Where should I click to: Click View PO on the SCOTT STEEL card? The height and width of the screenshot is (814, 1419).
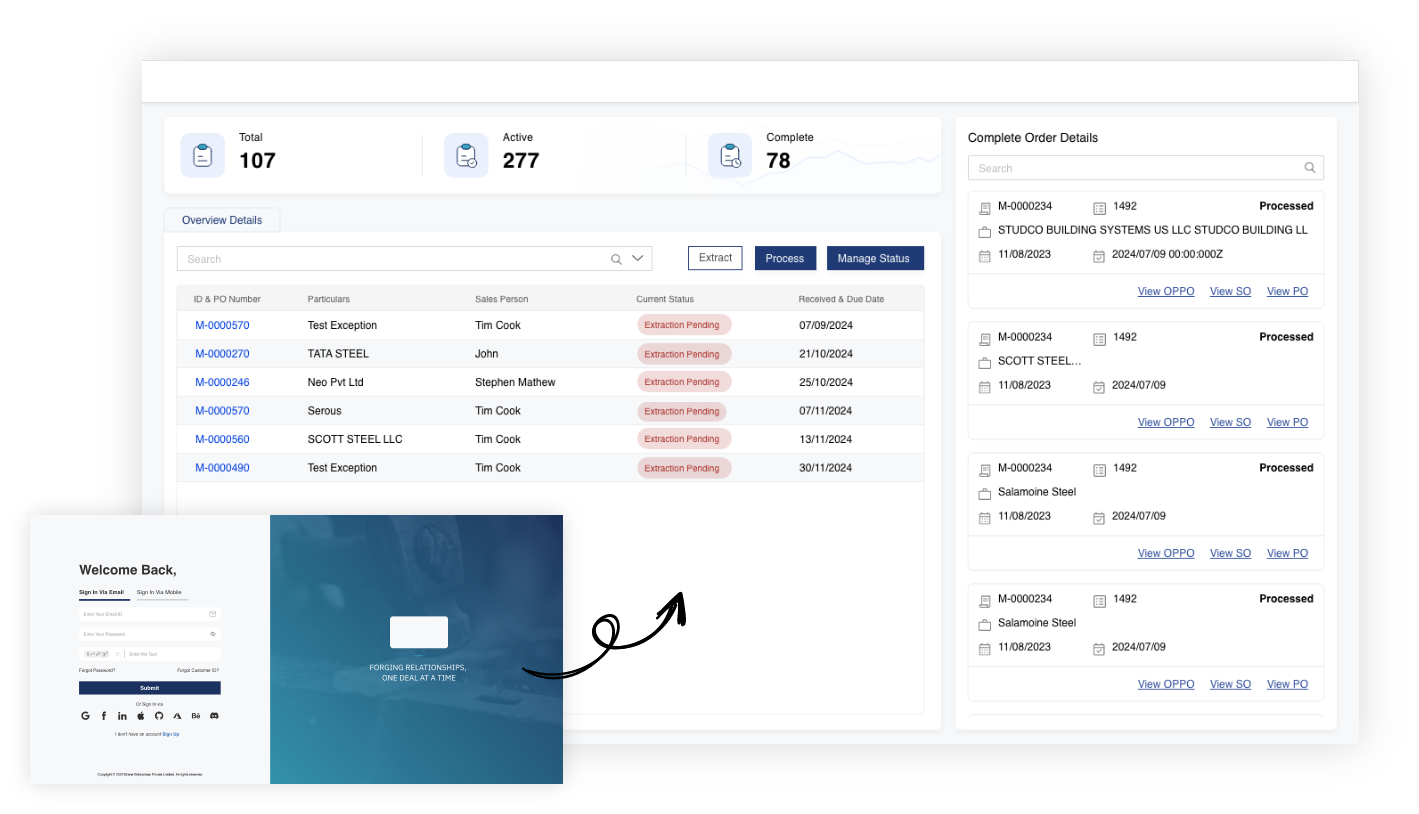(x=1287, y=422)
